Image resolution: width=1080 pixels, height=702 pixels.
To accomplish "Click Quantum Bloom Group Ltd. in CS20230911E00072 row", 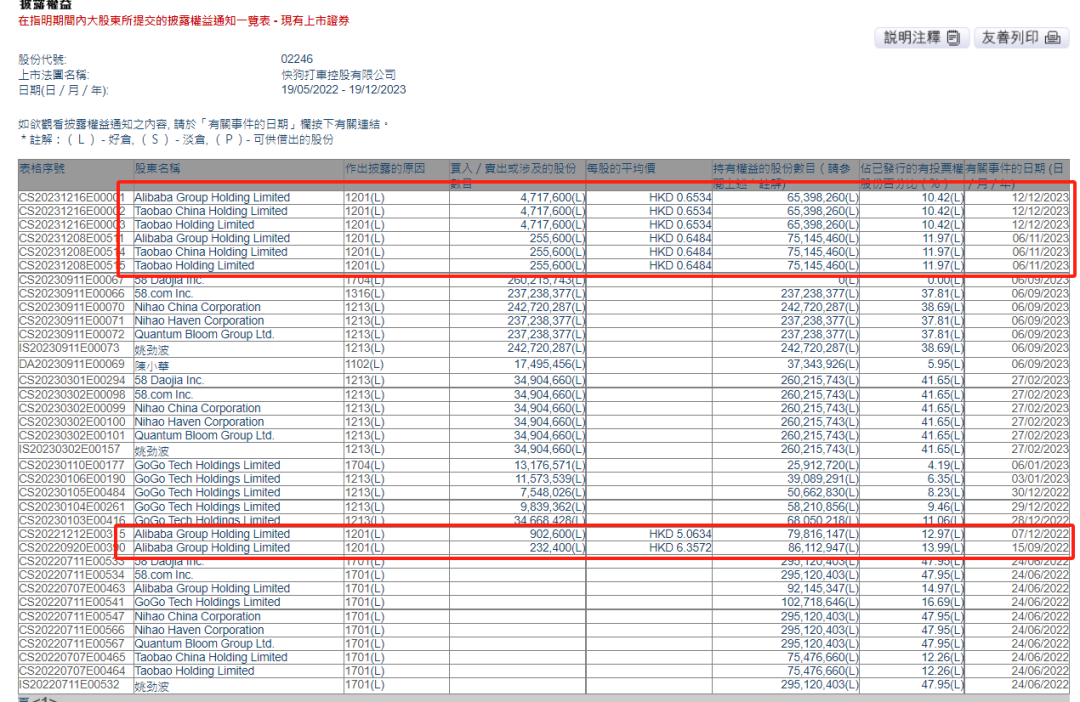I will tap(204, 335).
